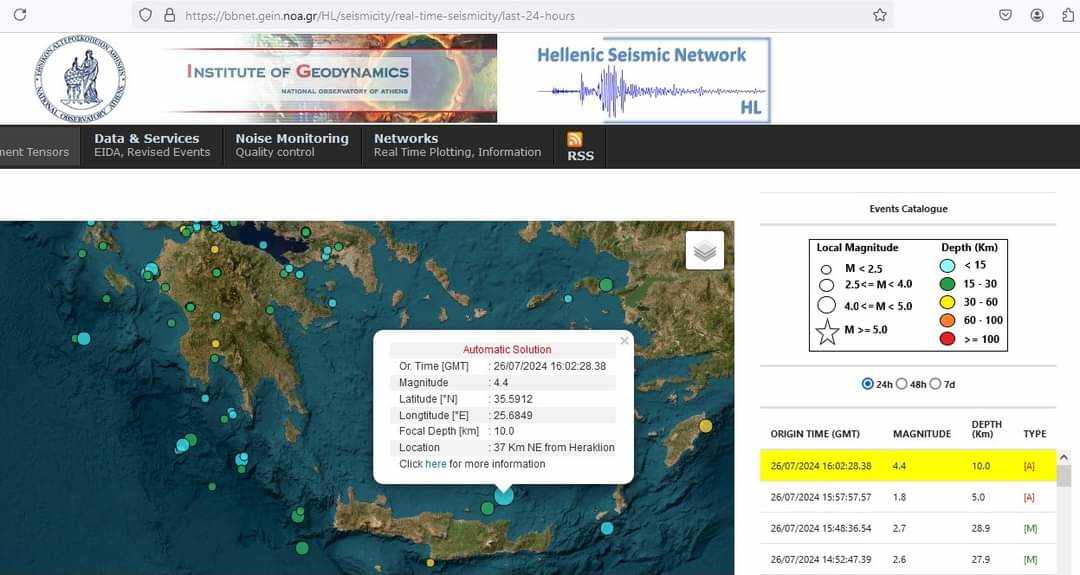Viewport: 1080px width, 575px height.
Task: Select the 24h time range radio
Action: pos(867,384)
